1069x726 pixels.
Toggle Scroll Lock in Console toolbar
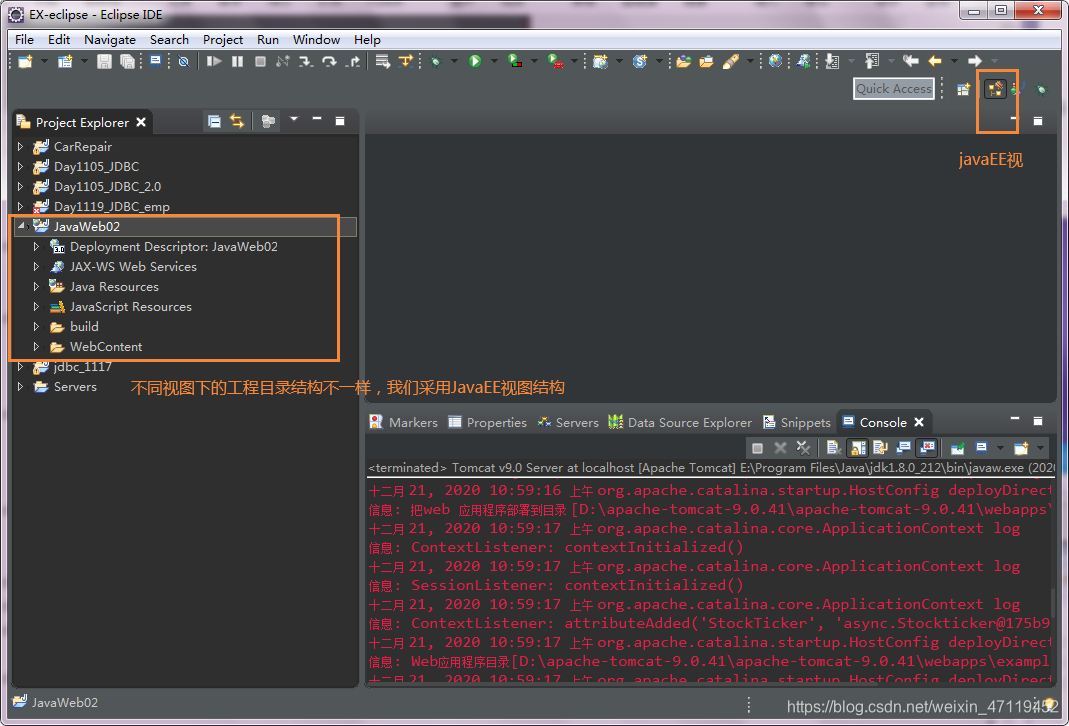click(x=858, y=448)
